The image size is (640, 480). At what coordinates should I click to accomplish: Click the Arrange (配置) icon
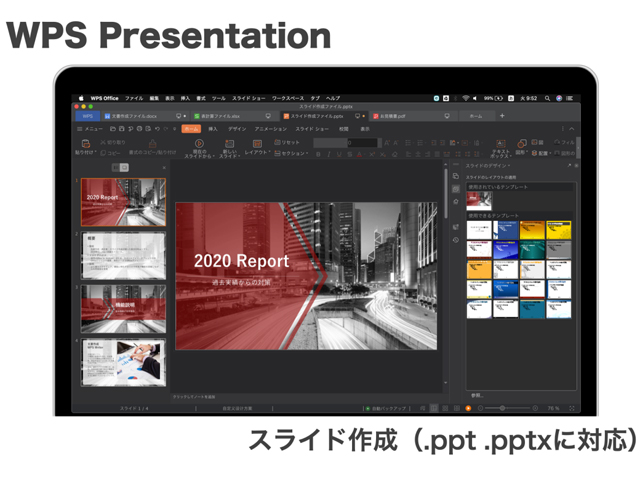tap(534, 153)
